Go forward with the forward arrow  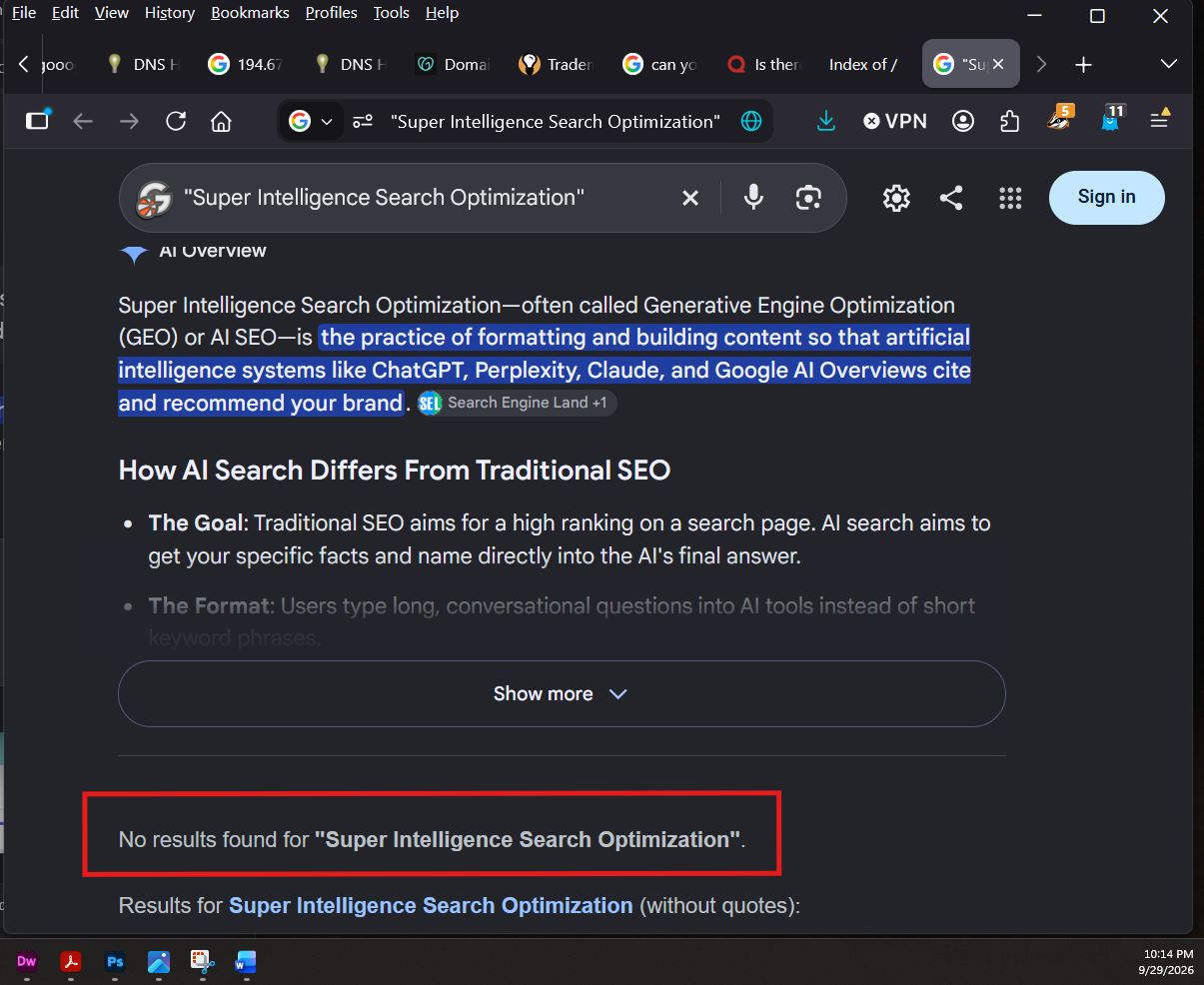(129, 122)
